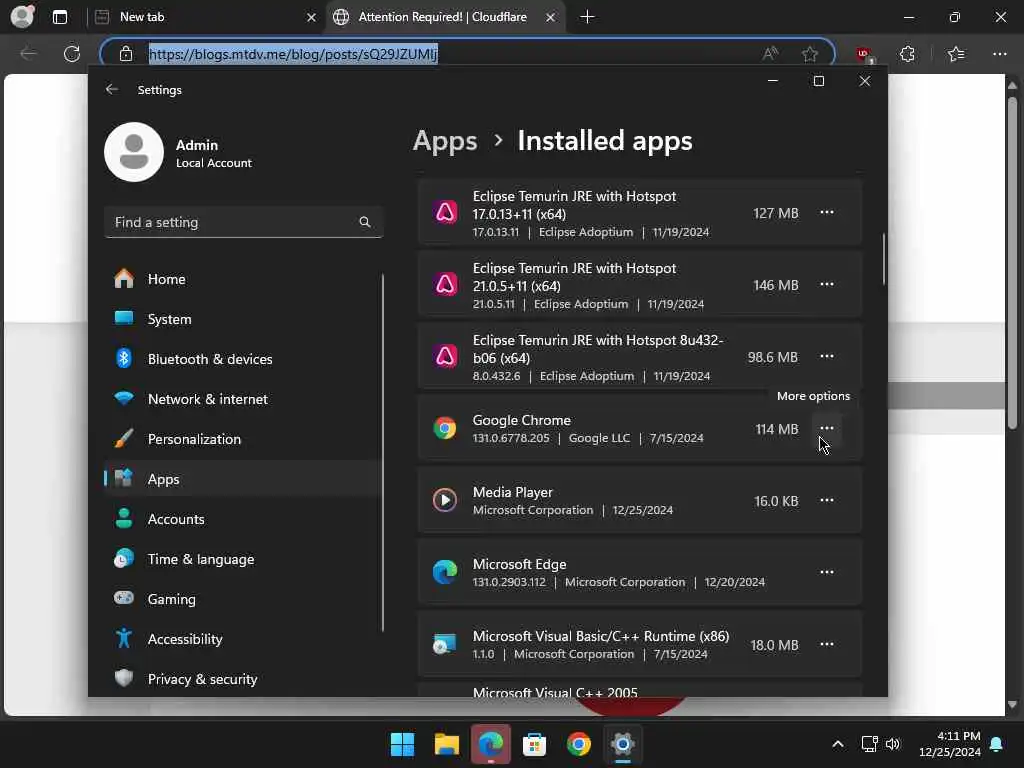Viewport: 1024px width, 768px height.
Task: Click the Read aloud icon in address bar
Action: (x=771, y=54)
